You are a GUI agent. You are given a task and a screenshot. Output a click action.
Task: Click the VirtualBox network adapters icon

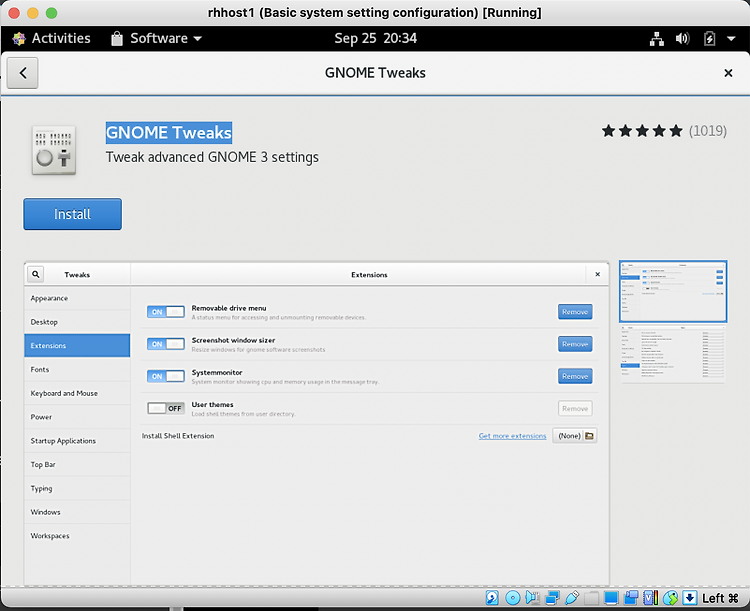coord(552,598)
